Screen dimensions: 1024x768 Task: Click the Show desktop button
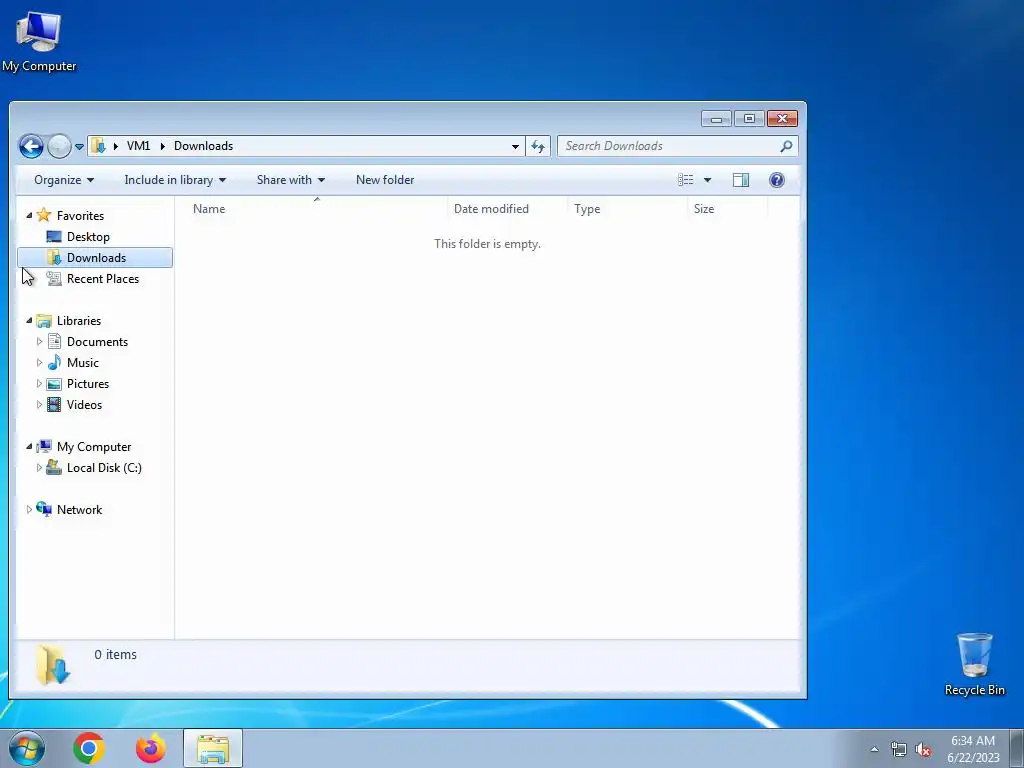pos(1017,748)
